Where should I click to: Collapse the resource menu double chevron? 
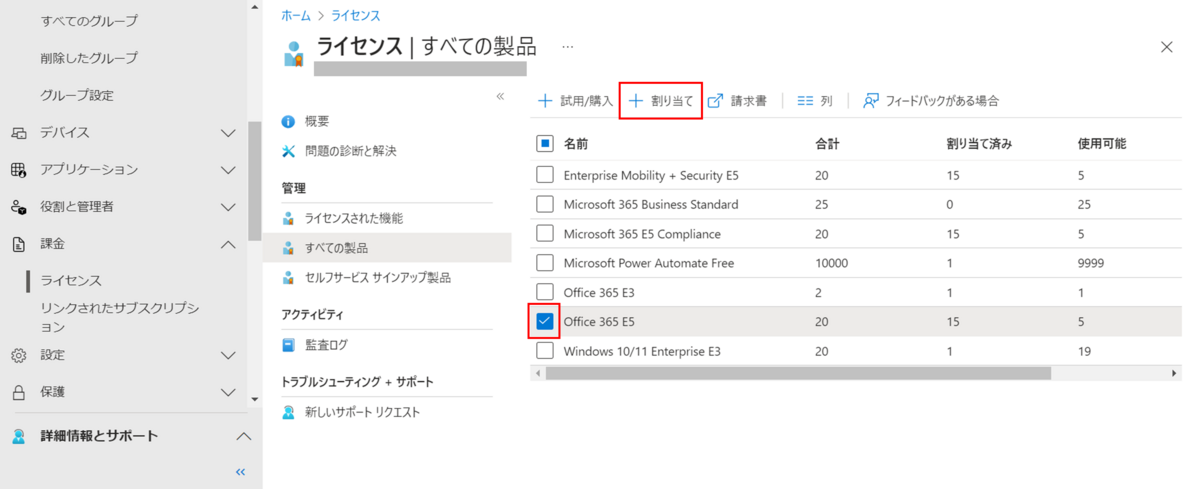(x=501, y=96)
